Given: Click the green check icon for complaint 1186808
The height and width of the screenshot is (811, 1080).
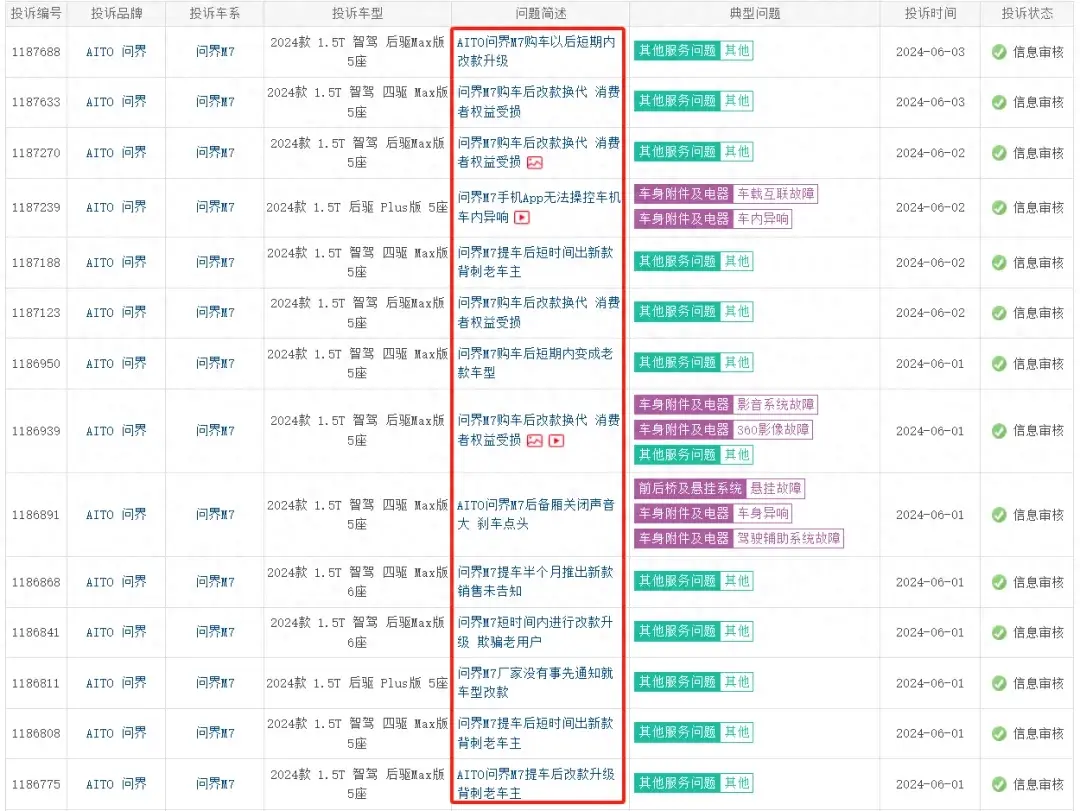Looking at the screenshot, I should 999,733.
